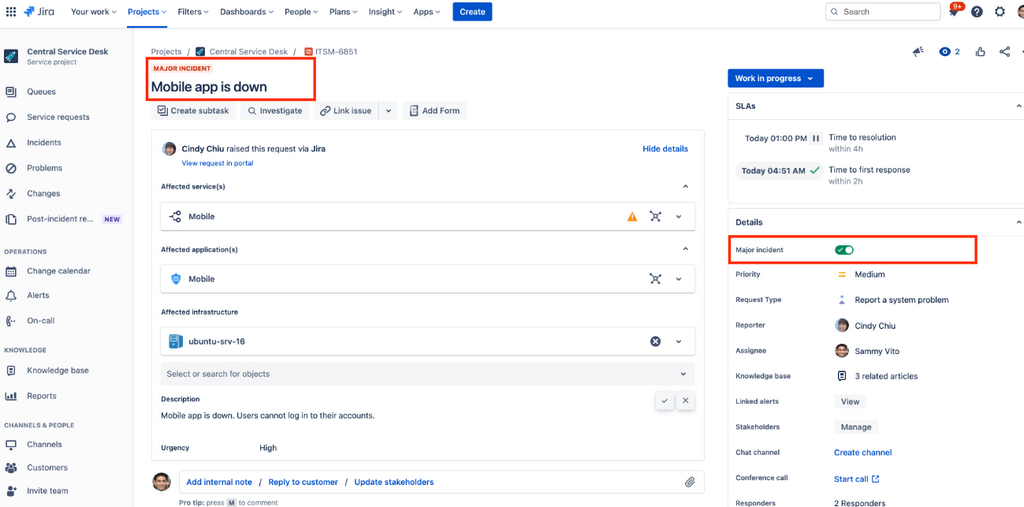This screenshot has width=1024, height=507.
Task: Open the app switcher grid icon
Action: (10, 12)
